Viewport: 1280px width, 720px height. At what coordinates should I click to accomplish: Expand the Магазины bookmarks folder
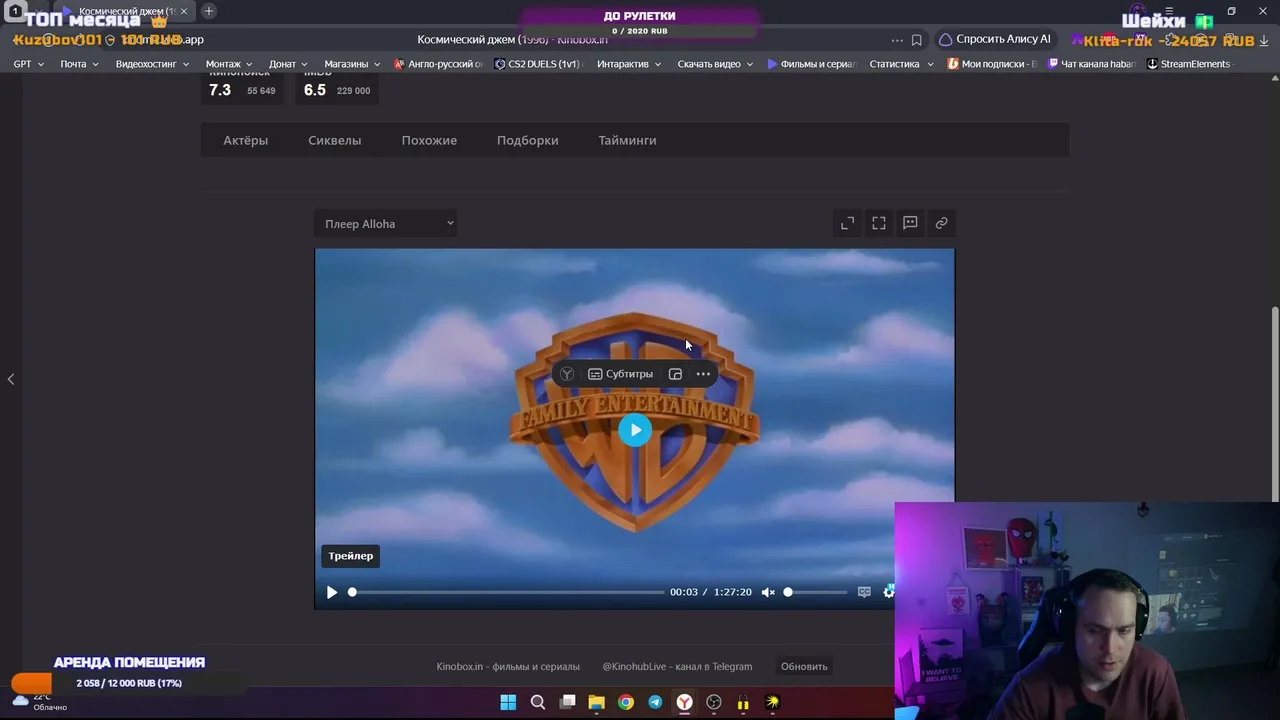click(x=352, y=64)
